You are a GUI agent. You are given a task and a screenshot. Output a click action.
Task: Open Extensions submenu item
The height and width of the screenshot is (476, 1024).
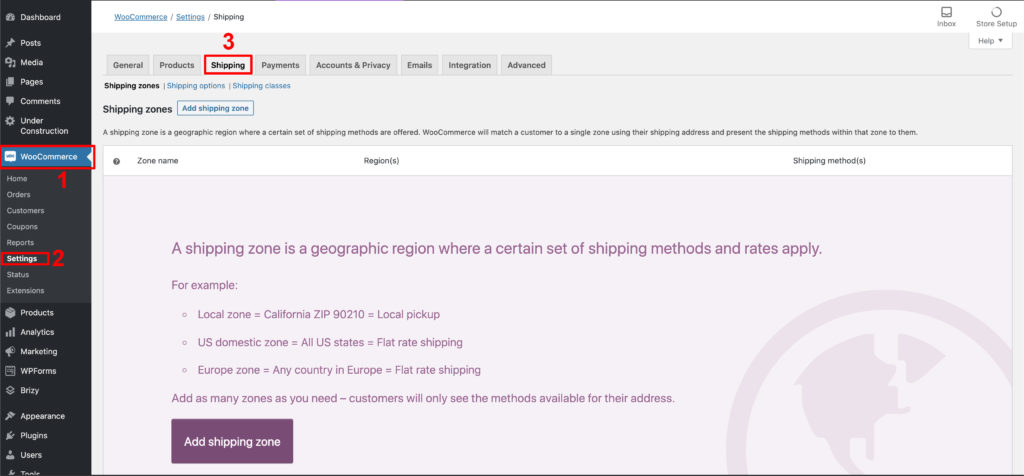25,291
